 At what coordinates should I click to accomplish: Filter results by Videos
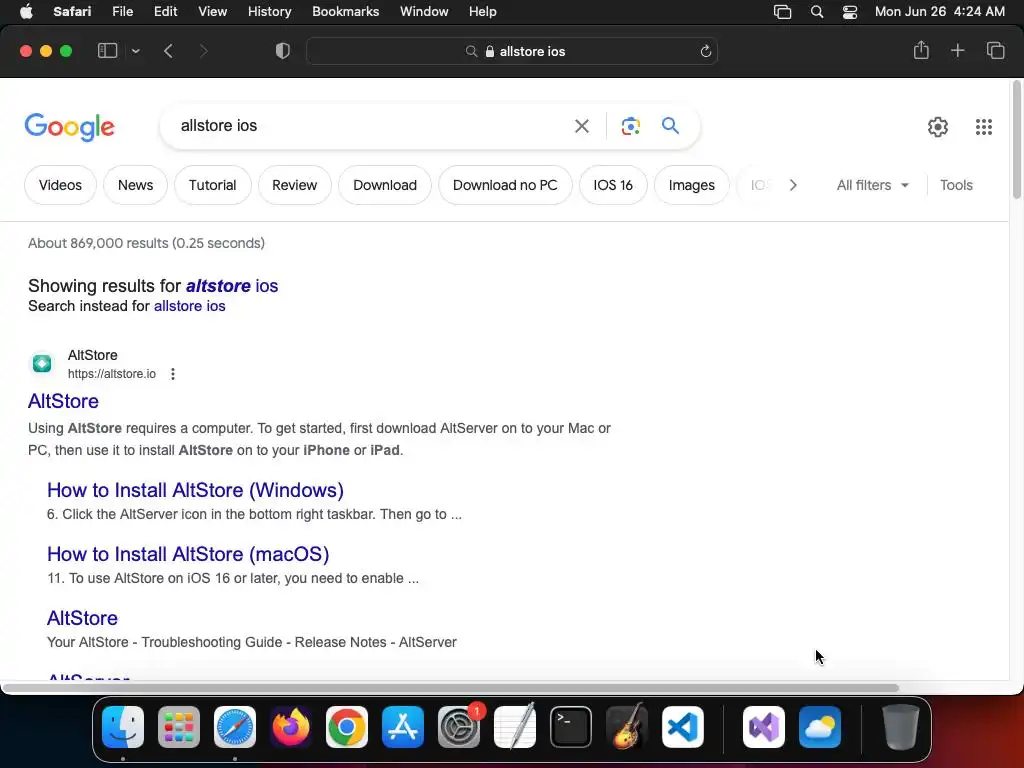pos(60,185)
